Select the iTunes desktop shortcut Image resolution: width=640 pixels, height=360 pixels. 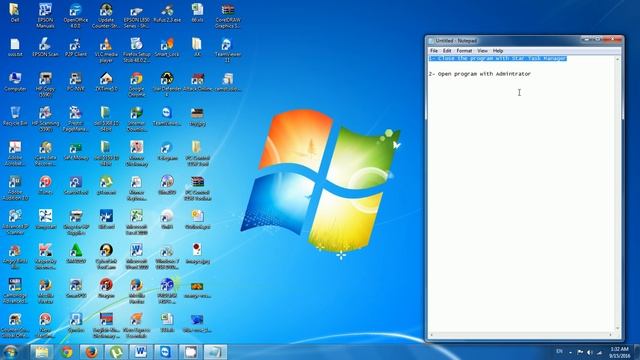tap(45, 185)
